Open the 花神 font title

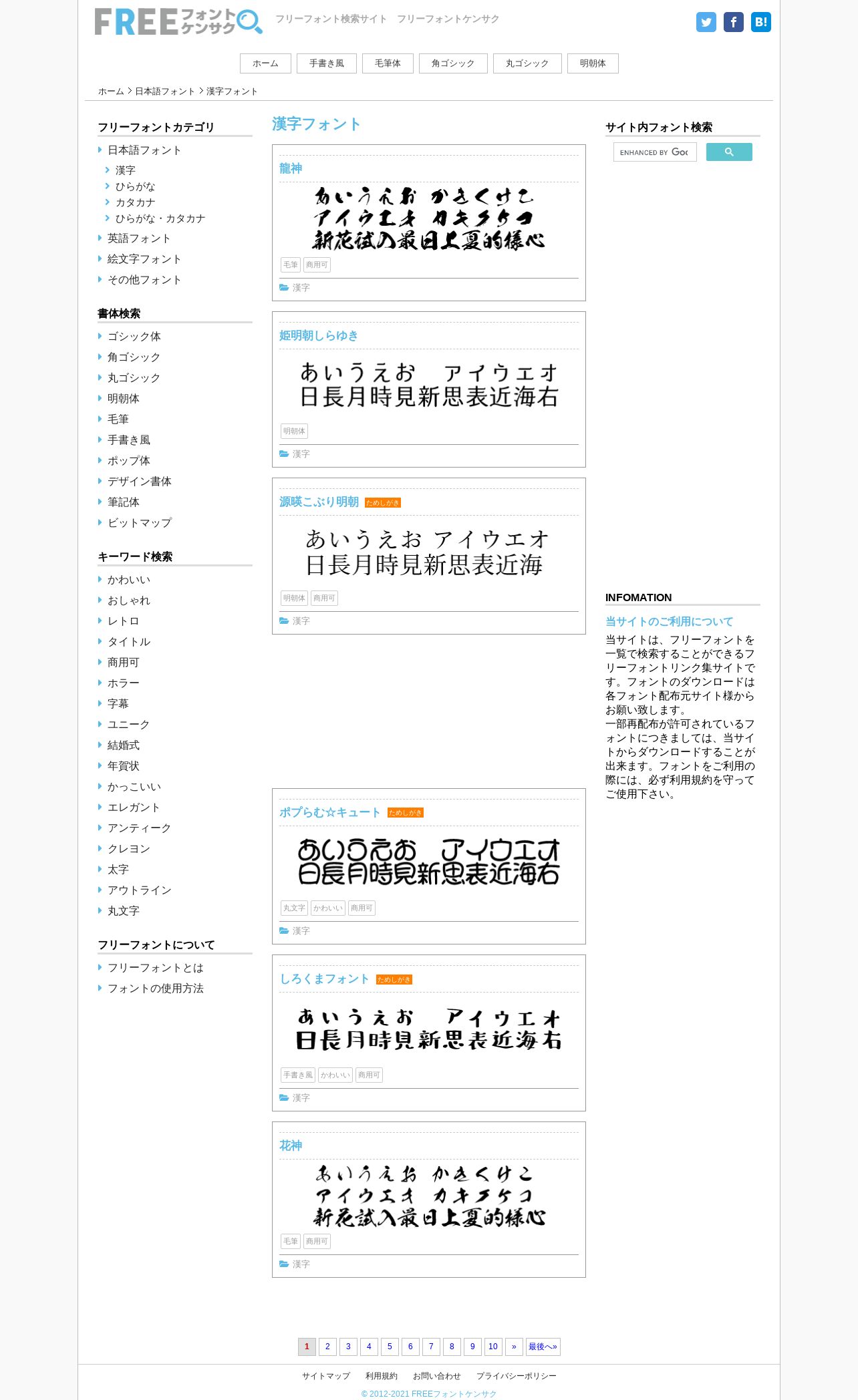point(291,1146)
